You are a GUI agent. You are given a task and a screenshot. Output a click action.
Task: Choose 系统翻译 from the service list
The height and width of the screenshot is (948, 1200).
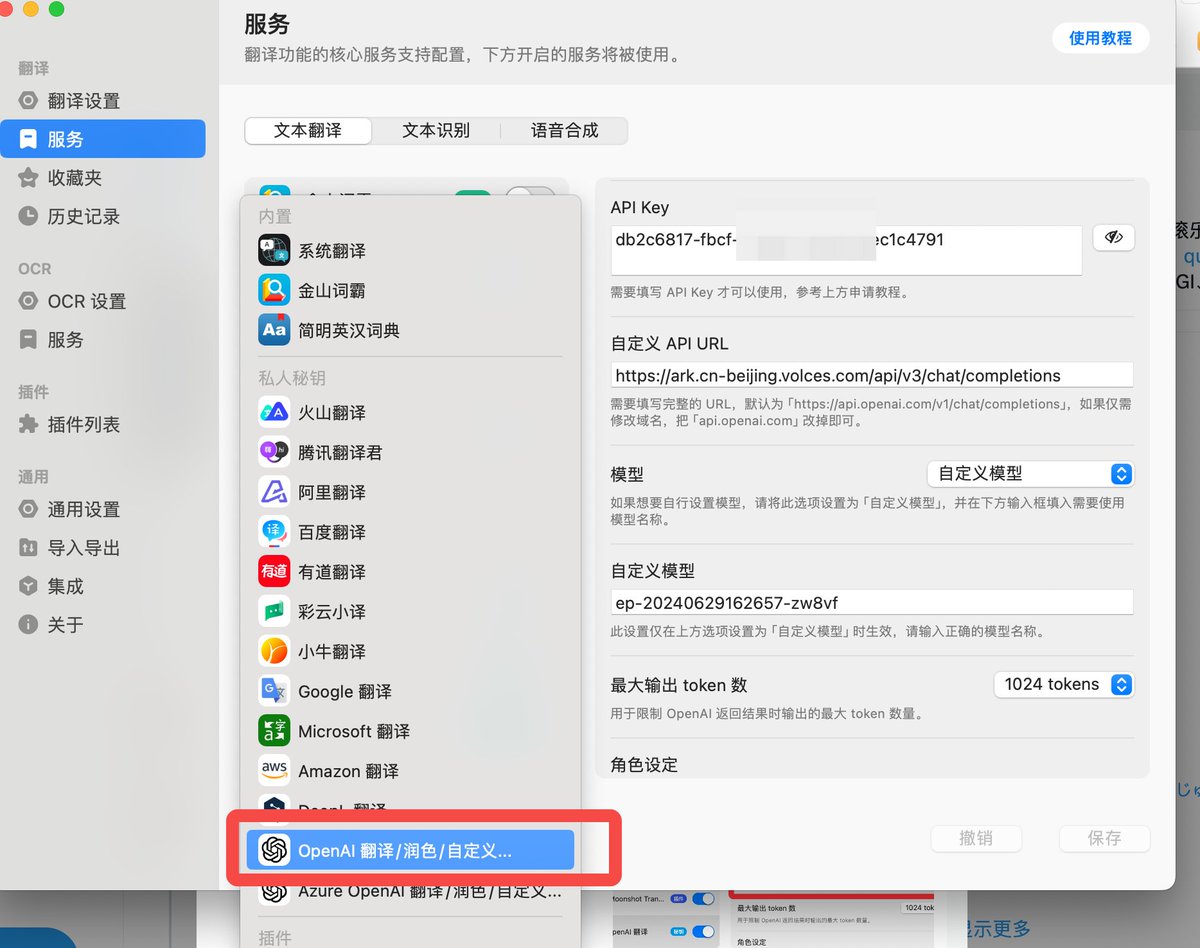coord(410,251)
